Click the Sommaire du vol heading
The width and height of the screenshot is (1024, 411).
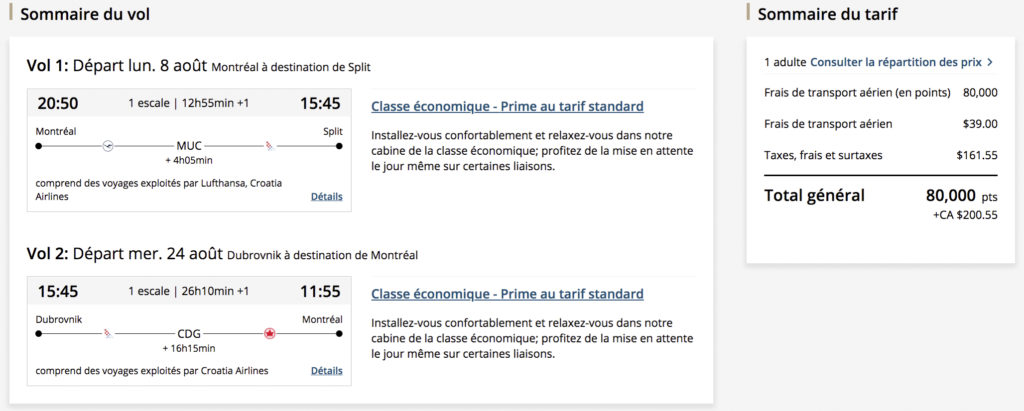(x=86, y=15)
